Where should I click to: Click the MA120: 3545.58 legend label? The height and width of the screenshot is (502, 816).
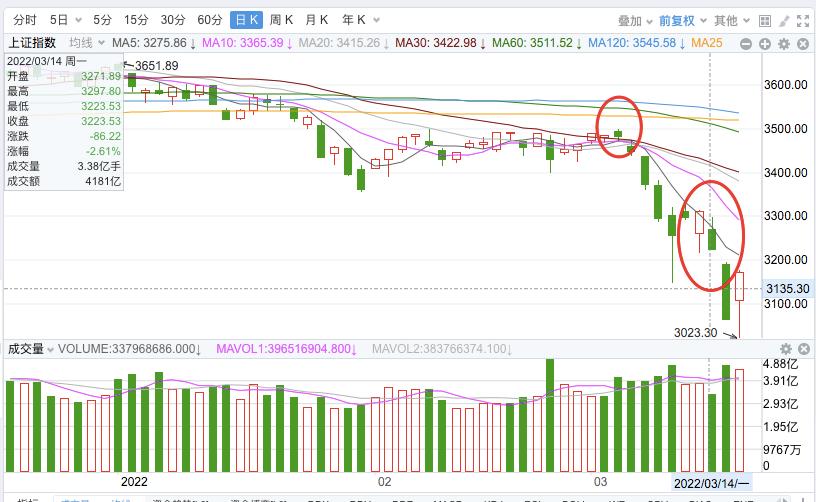(x=632, y=43)
